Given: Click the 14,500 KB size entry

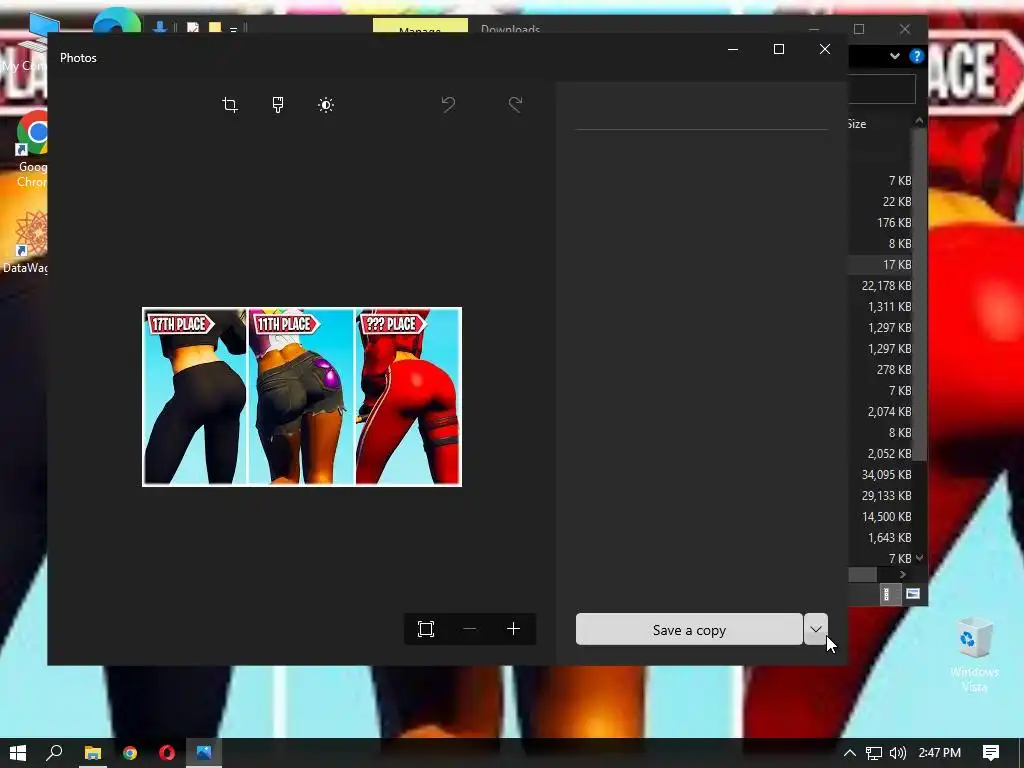Looking at the screenshot, I should (x=886, y=517).
